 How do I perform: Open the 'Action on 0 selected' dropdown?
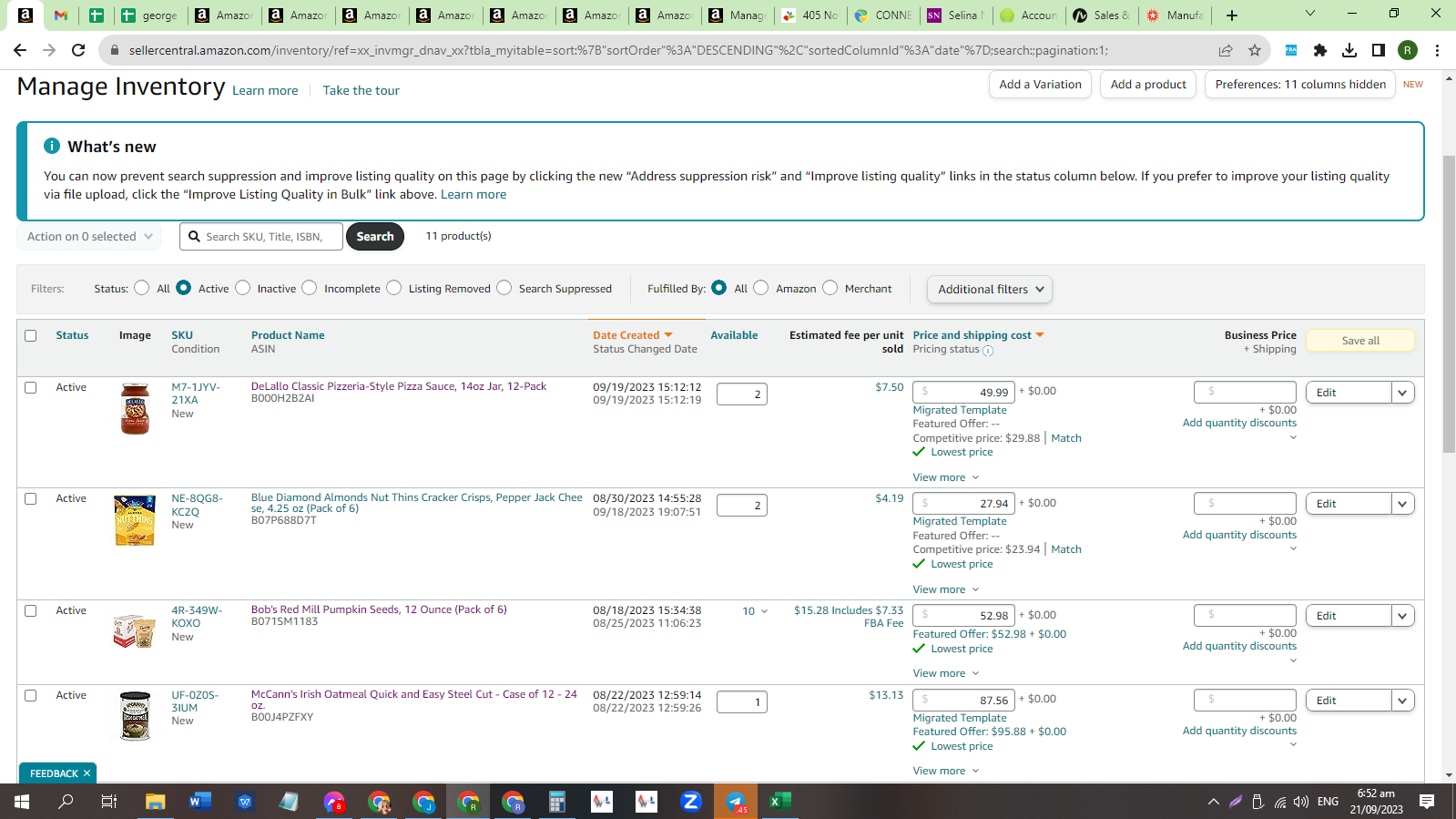(89, 237)
